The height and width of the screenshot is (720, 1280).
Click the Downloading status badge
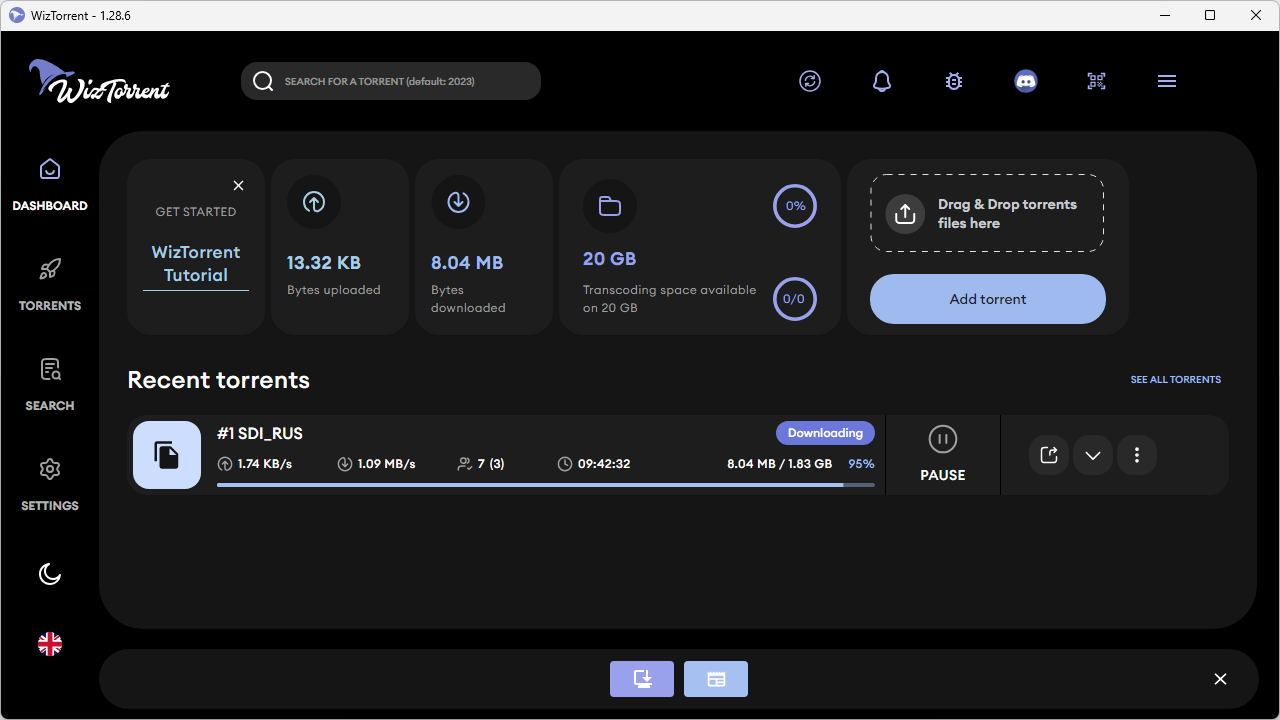(x=825, y=433)
